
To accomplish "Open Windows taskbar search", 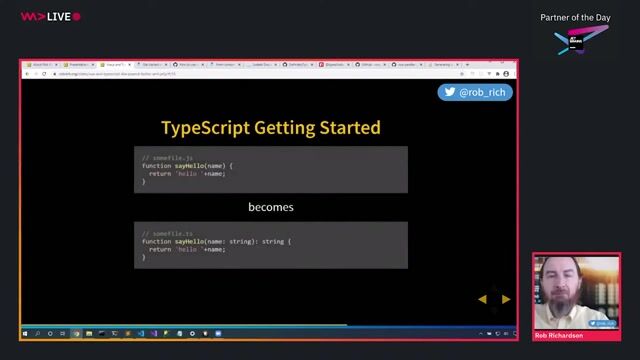I will pyautogui.click(x=38, y=333).
